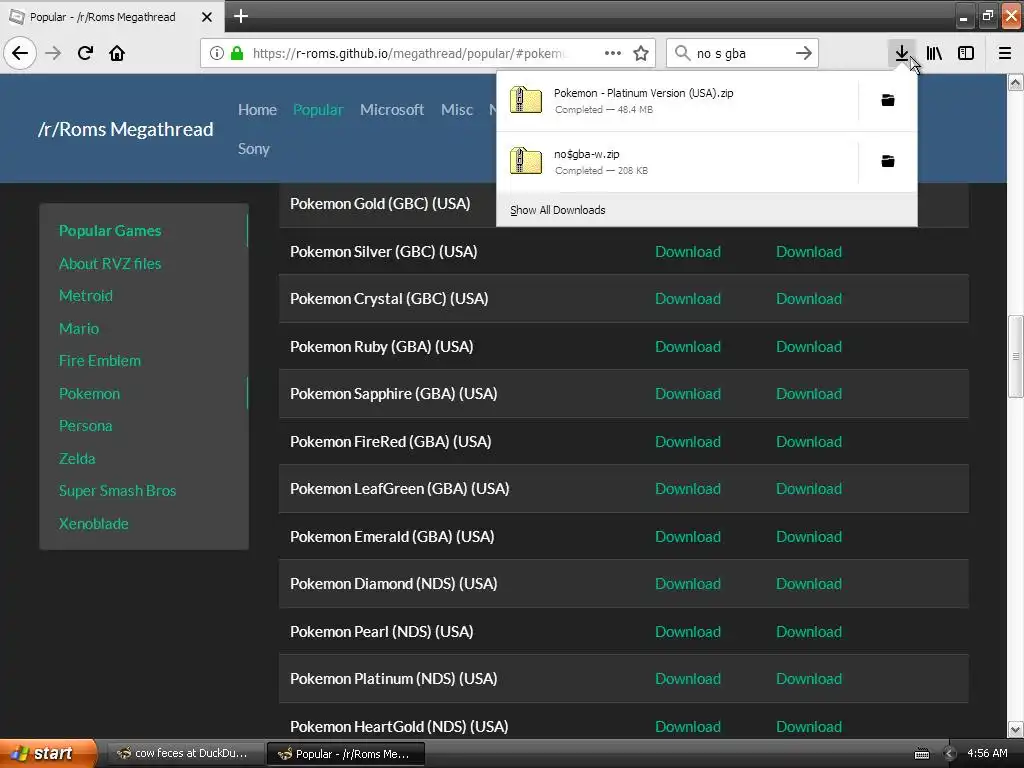Viewport: 1024px width, 768px height.
Task: Open the Home nav link
Action: [257, 110]
